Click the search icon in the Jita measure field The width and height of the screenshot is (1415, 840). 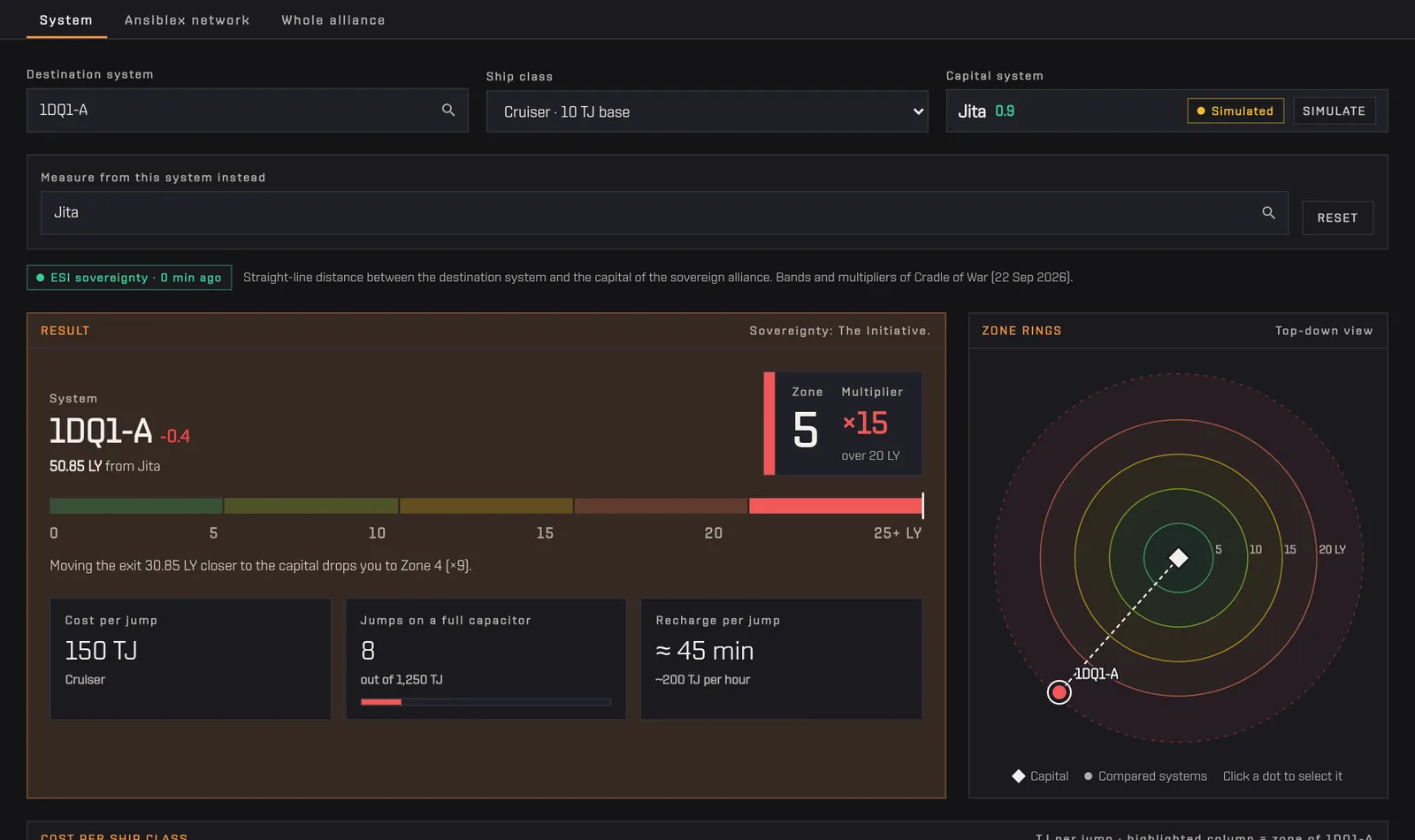1268,213
